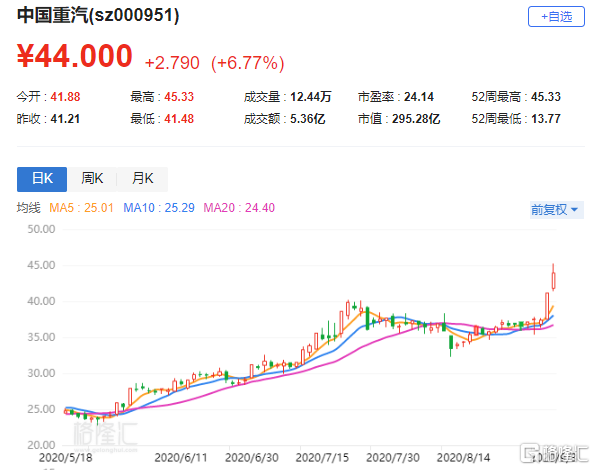
Task: Click the 40.00 y-axis label
Action: 41,301
